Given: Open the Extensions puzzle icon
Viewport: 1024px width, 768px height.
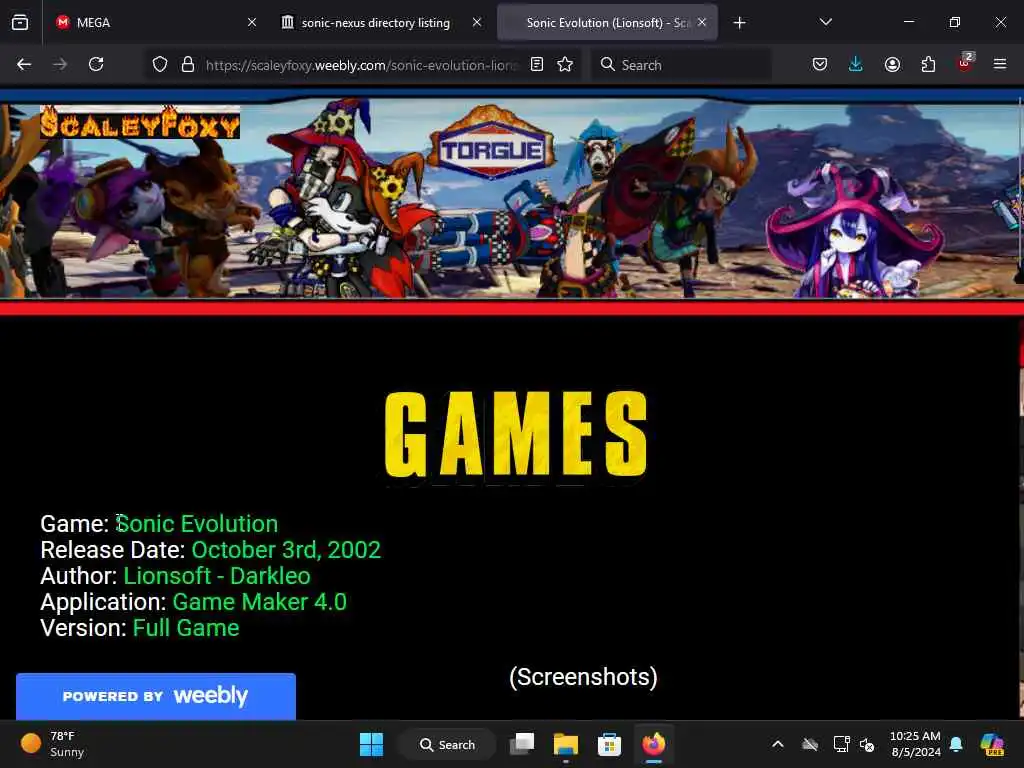Looking at the screenshot, I should pos(928,64).
